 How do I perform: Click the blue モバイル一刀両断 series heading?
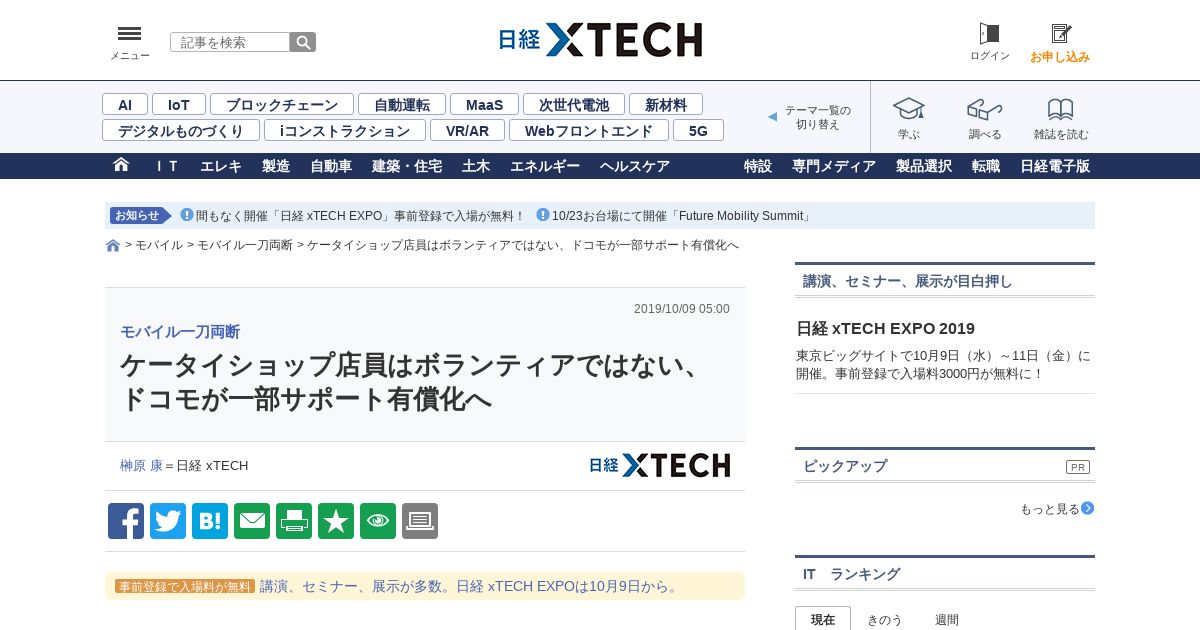coord(180,332)
